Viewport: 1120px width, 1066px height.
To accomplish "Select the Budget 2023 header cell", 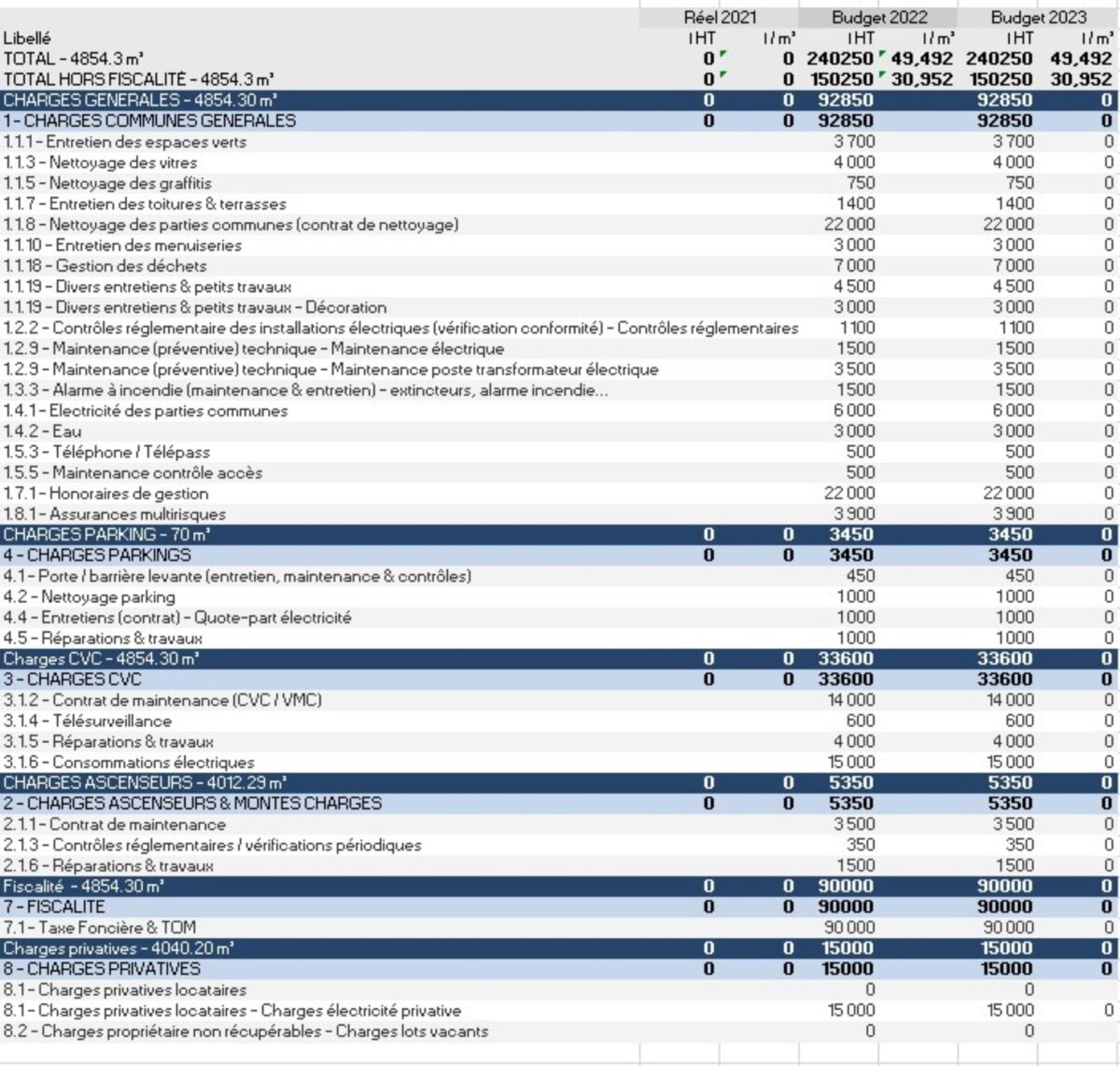I will click(x=1038, y=17).
